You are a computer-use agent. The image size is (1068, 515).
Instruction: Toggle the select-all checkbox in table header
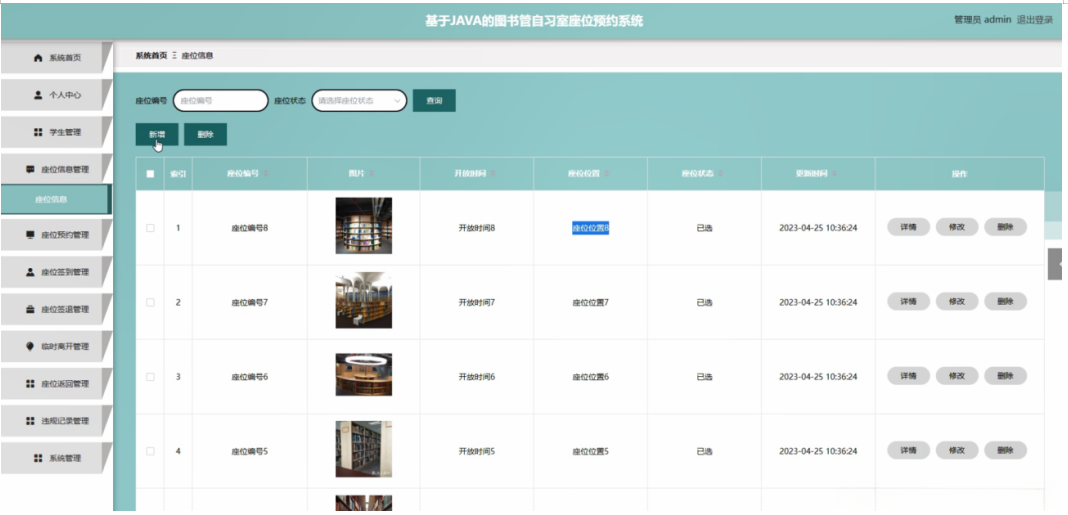[151, 174]
